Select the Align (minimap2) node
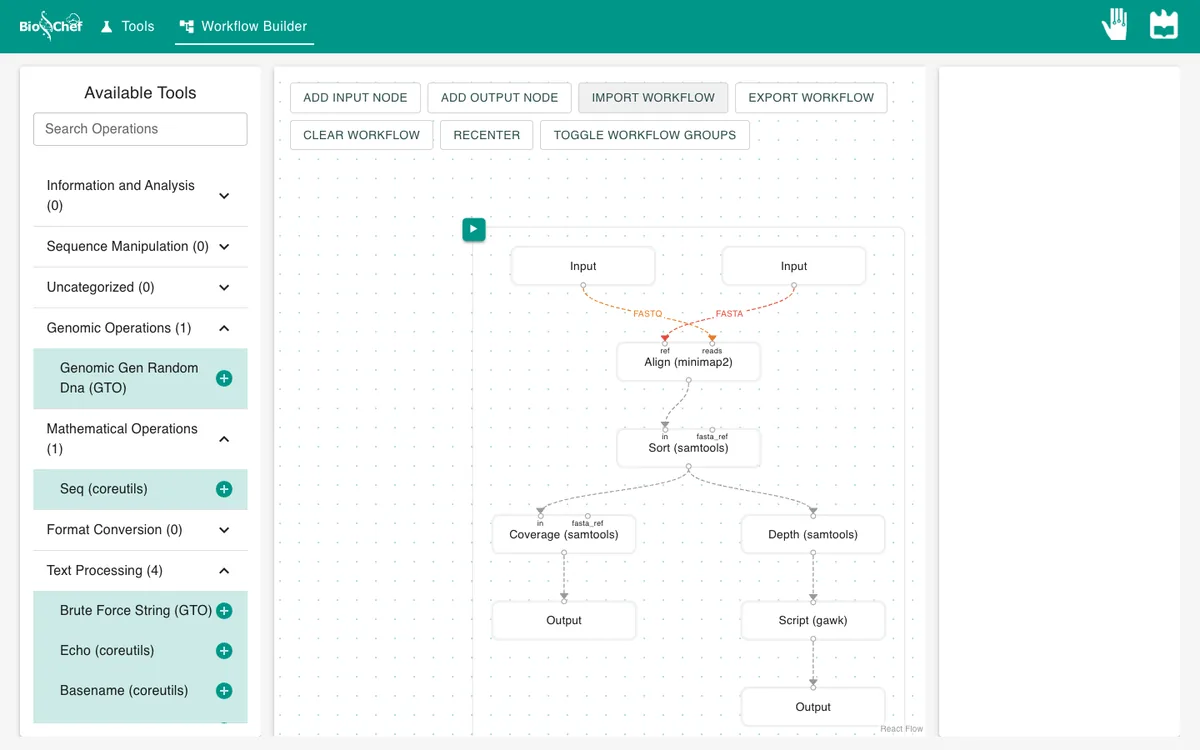 pos(689,362)
